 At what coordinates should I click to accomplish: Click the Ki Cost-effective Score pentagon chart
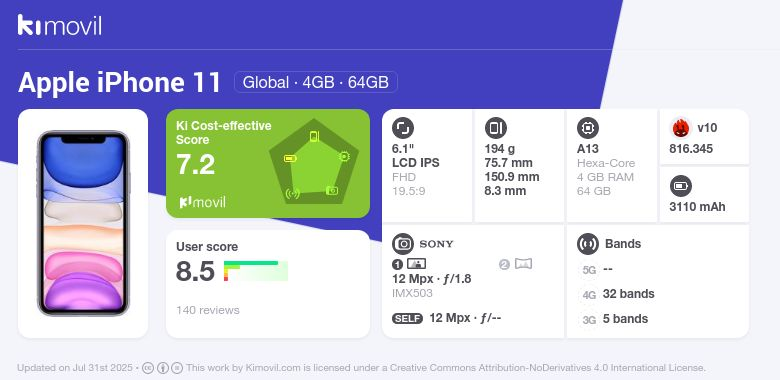(x=314, y=162)
